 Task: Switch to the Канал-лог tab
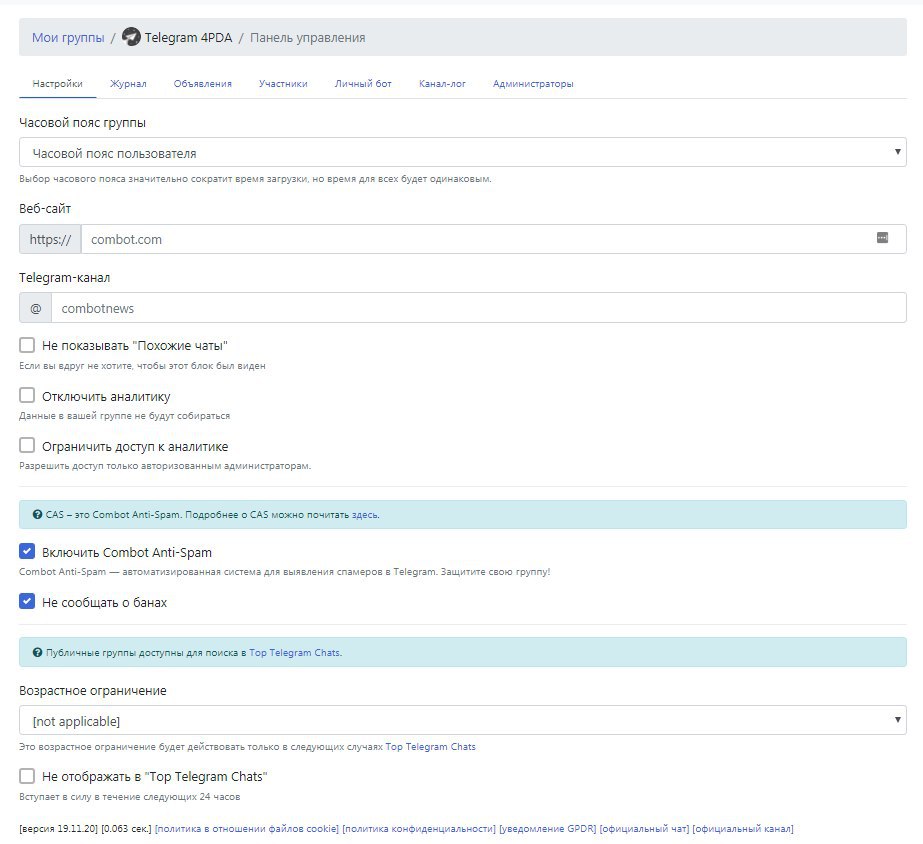tap(442, 84)
